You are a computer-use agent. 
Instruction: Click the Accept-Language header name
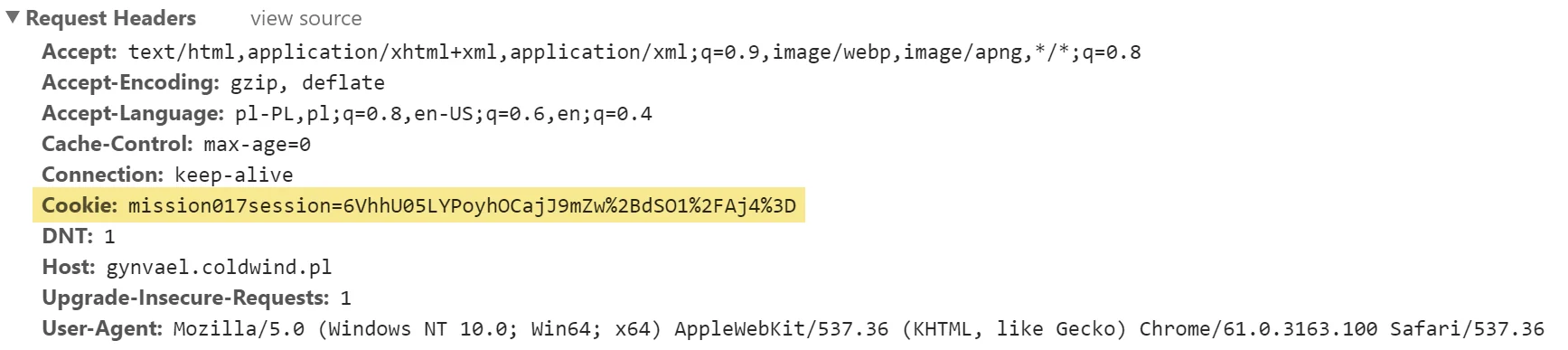point(133,113)
